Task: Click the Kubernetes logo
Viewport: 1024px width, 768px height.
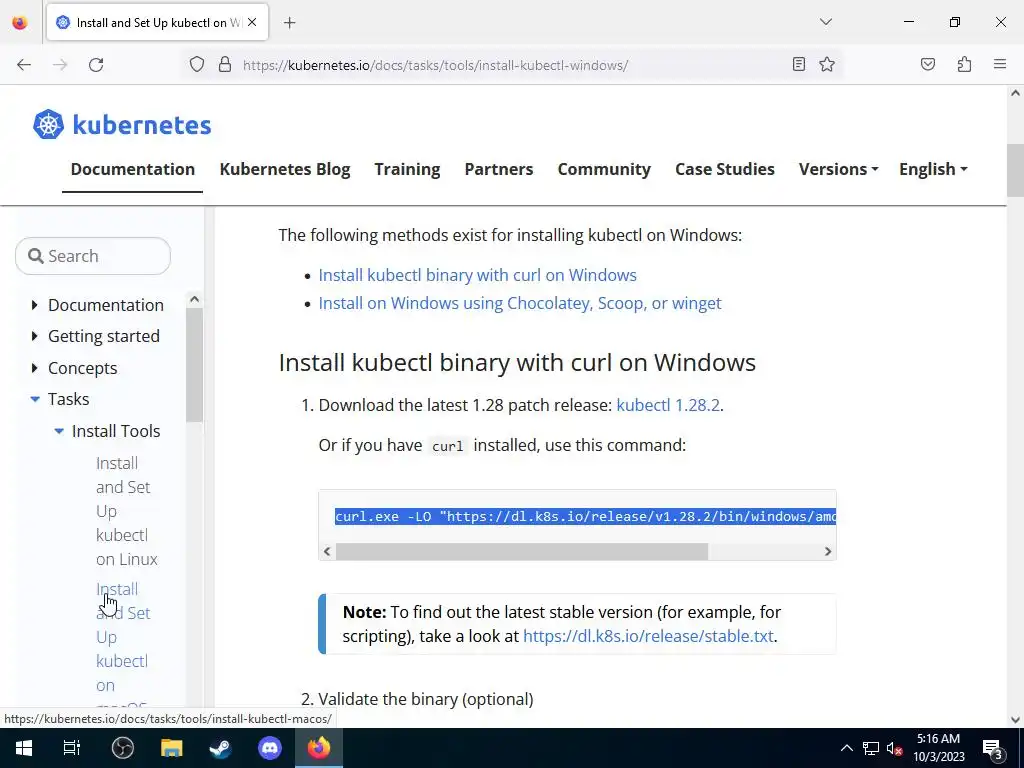Action: click(122, 124)
